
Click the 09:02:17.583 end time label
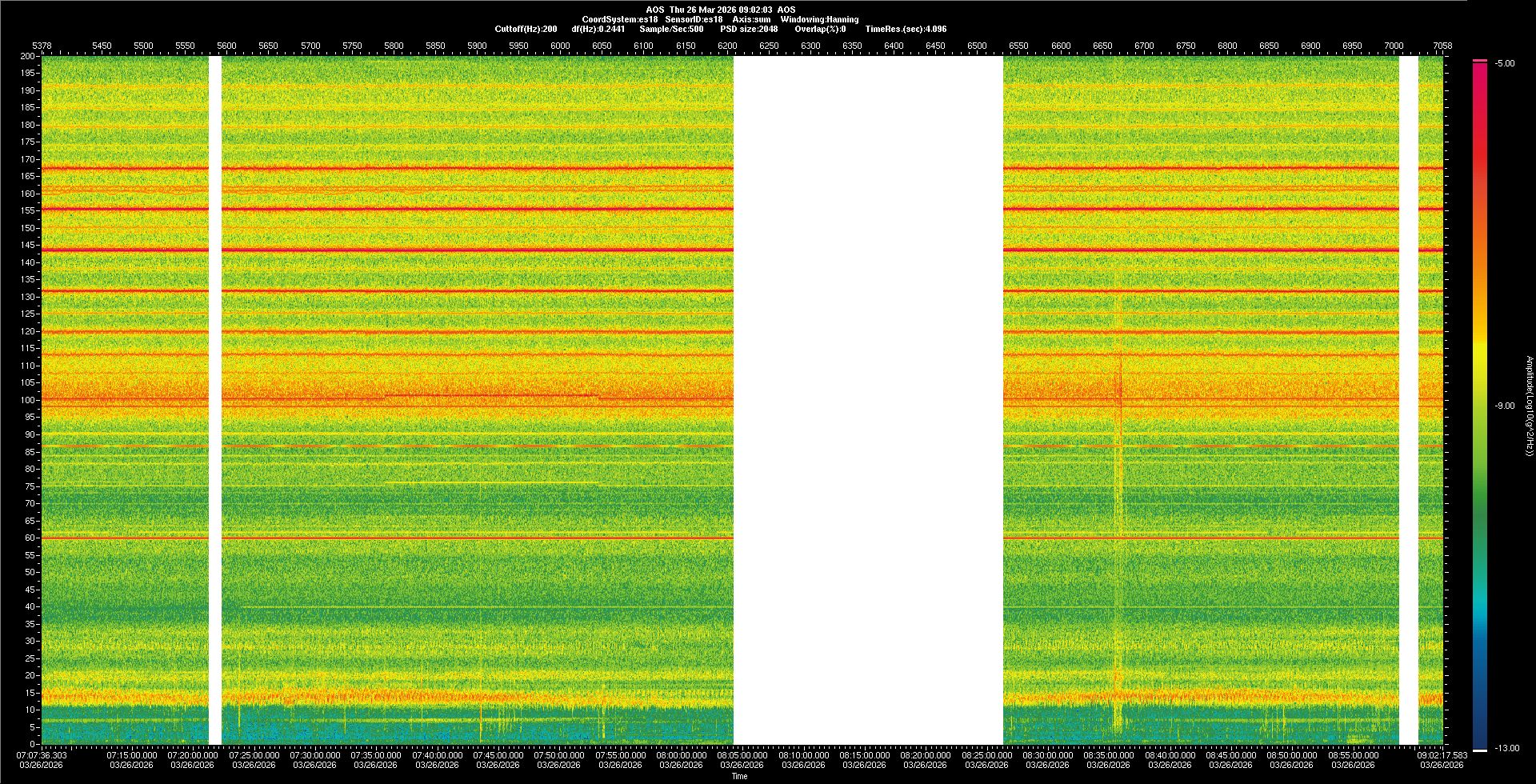coord(1442,754)
